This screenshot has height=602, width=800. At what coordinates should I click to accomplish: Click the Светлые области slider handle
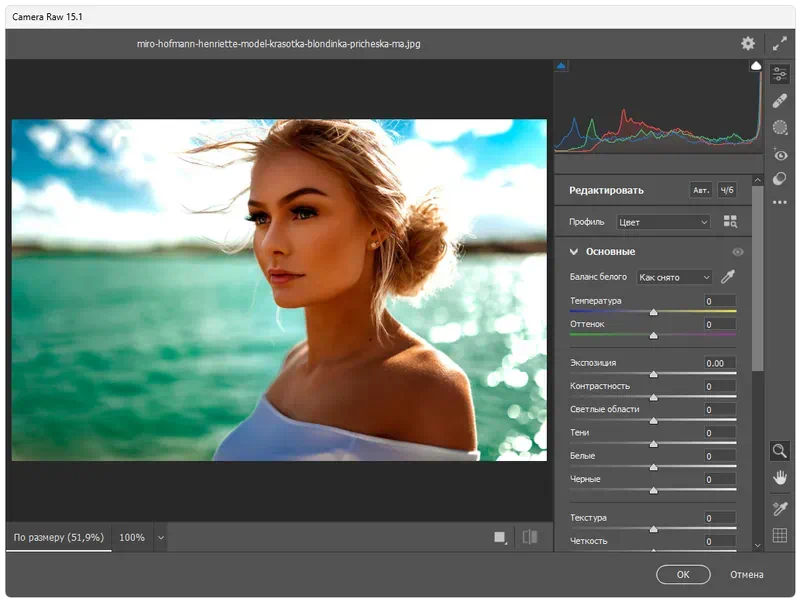click(653, 421)
